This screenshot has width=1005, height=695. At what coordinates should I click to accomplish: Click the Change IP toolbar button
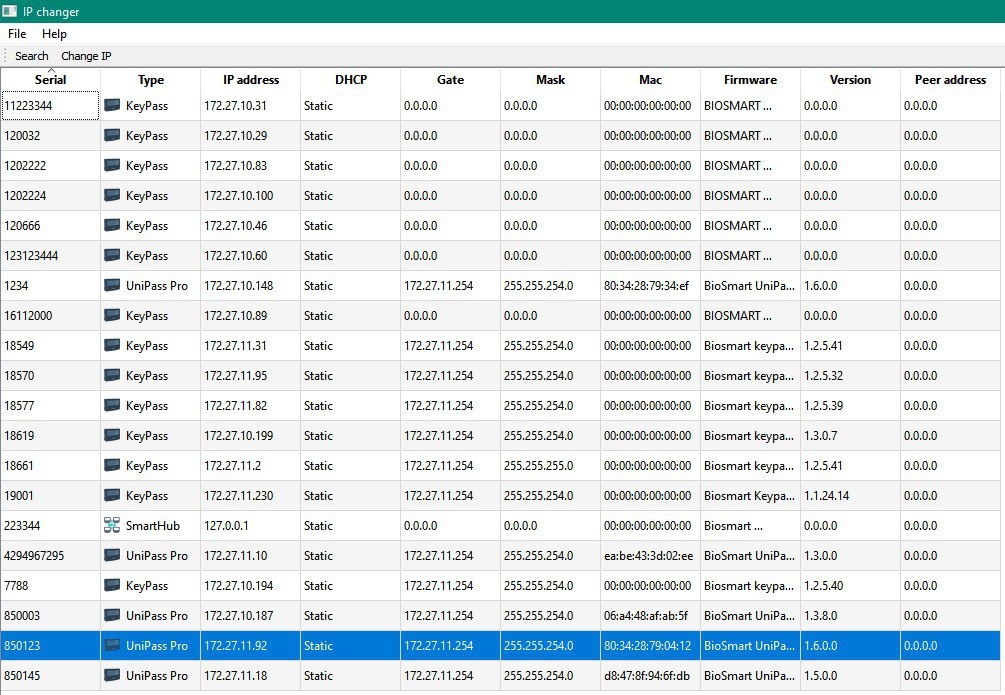click(86, 56)
